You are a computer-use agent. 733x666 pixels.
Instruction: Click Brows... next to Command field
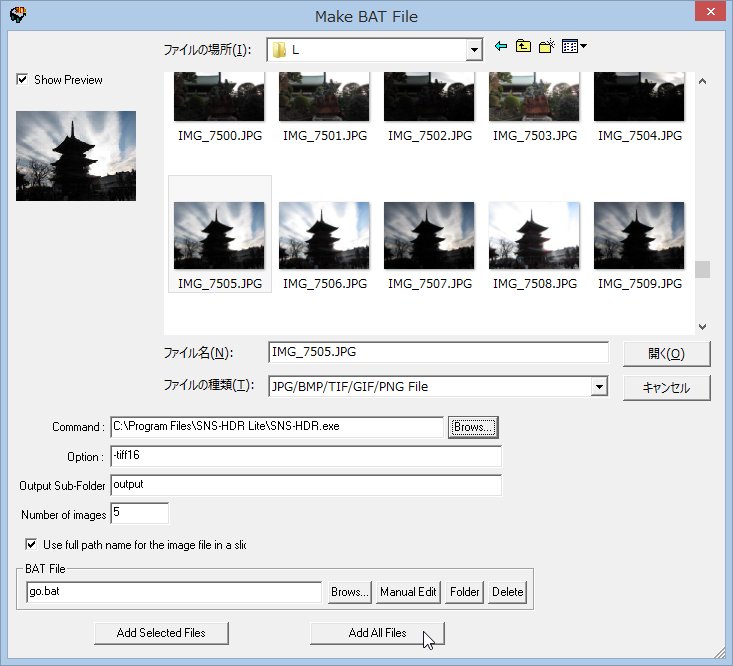tap(473, 427)
